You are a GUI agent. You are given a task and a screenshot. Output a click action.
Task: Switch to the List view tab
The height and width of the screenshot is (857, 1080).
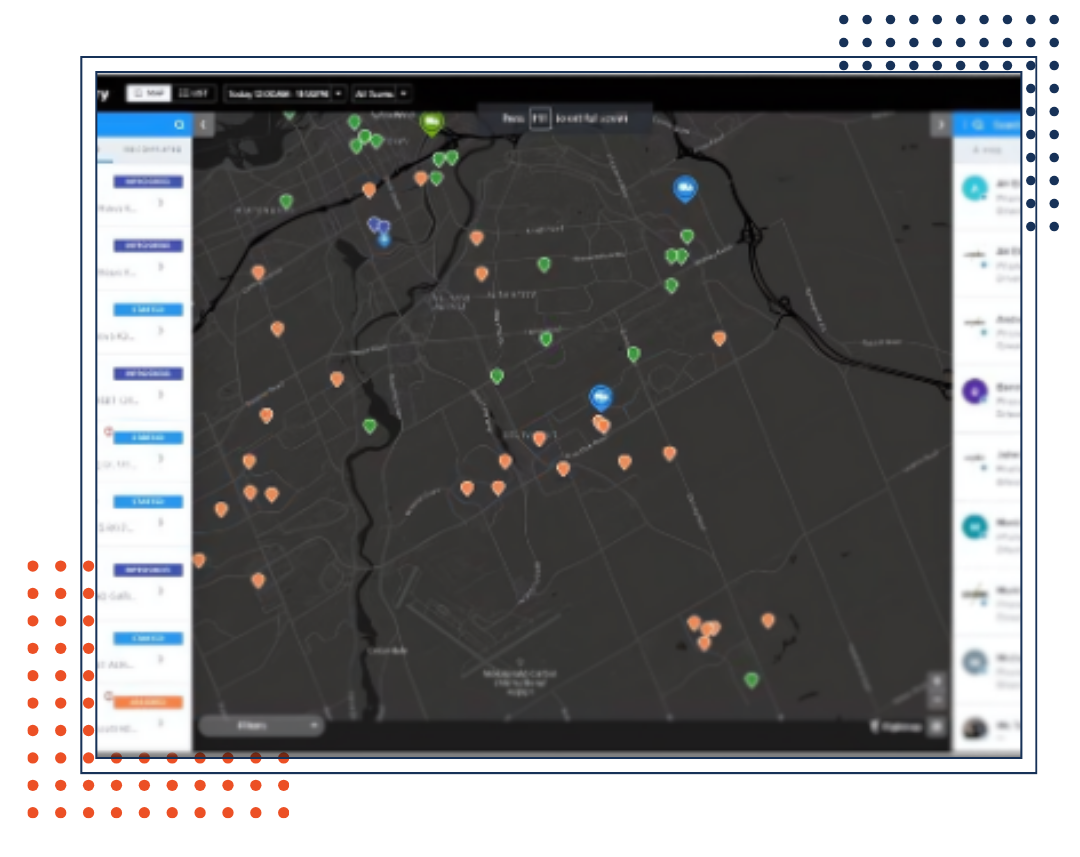[194, 93]
